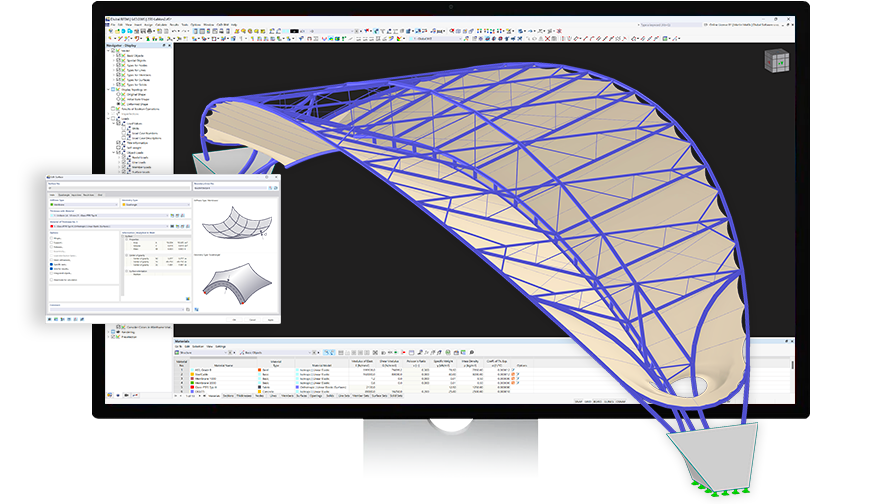Expand Special Objects node in Navigator
This screenshot has width=896, height=504.
point(114,61)
